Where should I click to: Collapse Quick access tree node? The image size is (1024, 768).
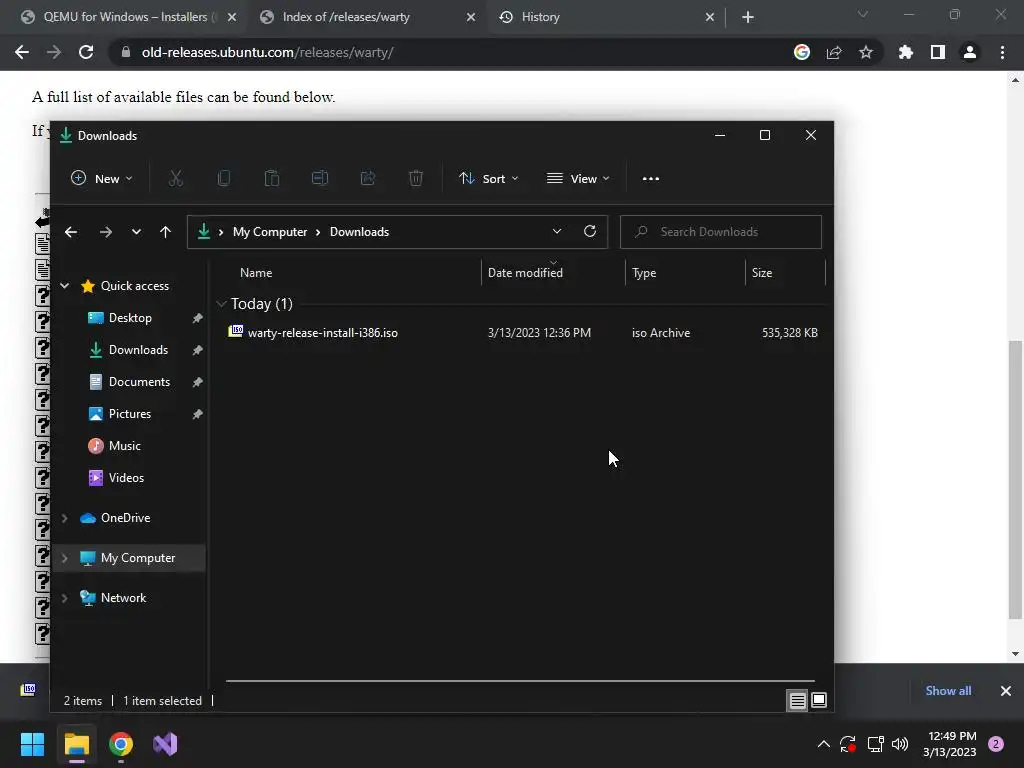(65, 285)
